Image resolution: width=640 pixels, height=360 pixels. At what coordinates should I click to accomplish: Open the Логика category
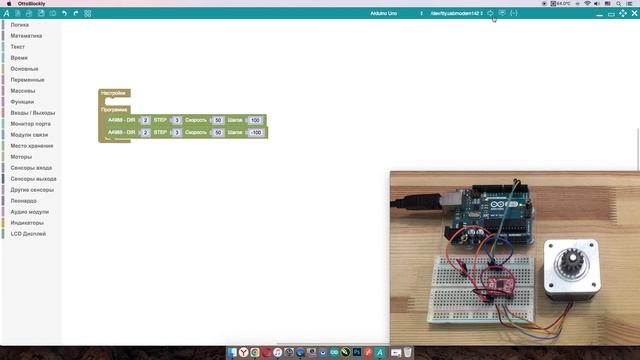coord(19,25)
